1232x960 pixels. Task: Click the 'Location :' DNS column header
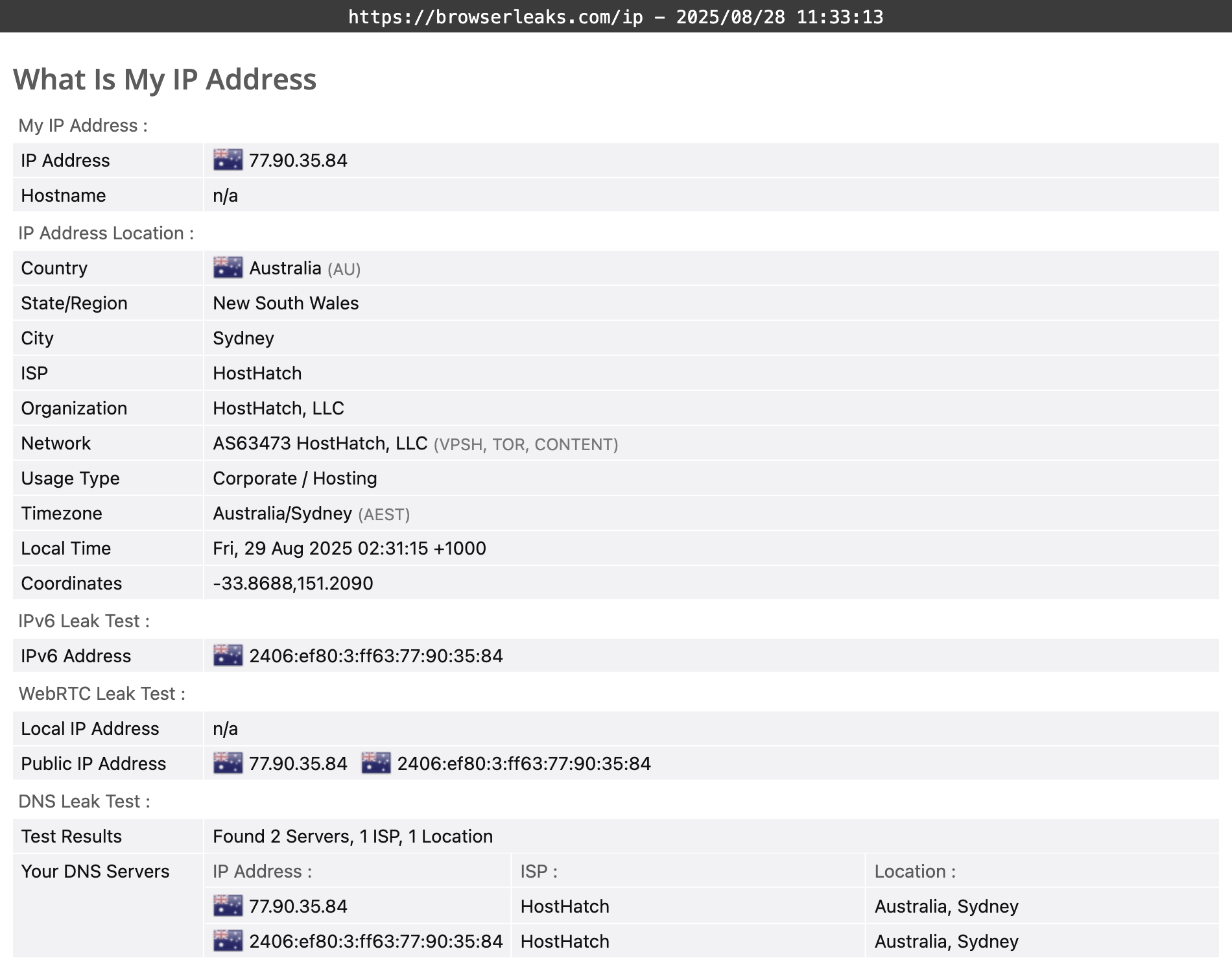[x=915, y=871]
